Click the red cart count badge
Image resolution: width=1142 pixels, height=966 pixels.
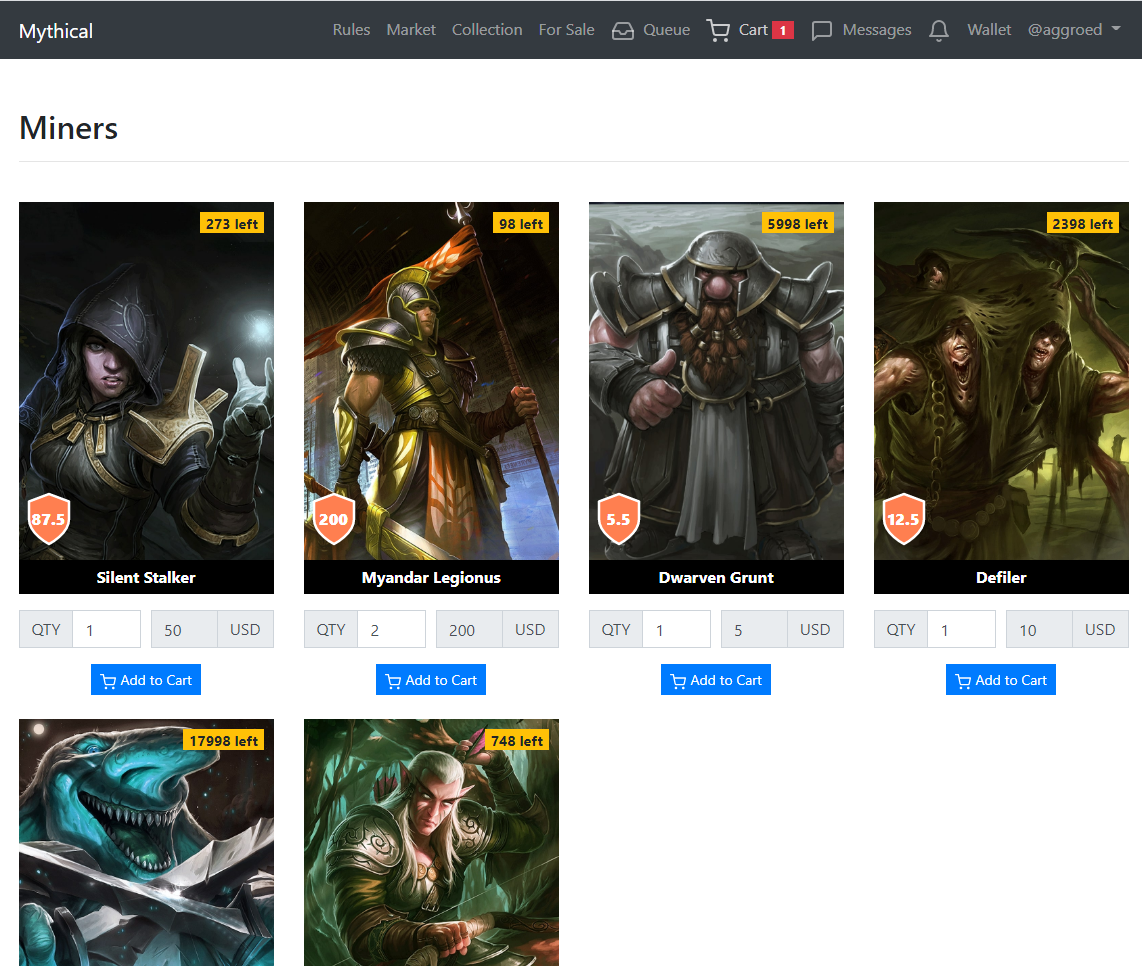coord(783,31)
